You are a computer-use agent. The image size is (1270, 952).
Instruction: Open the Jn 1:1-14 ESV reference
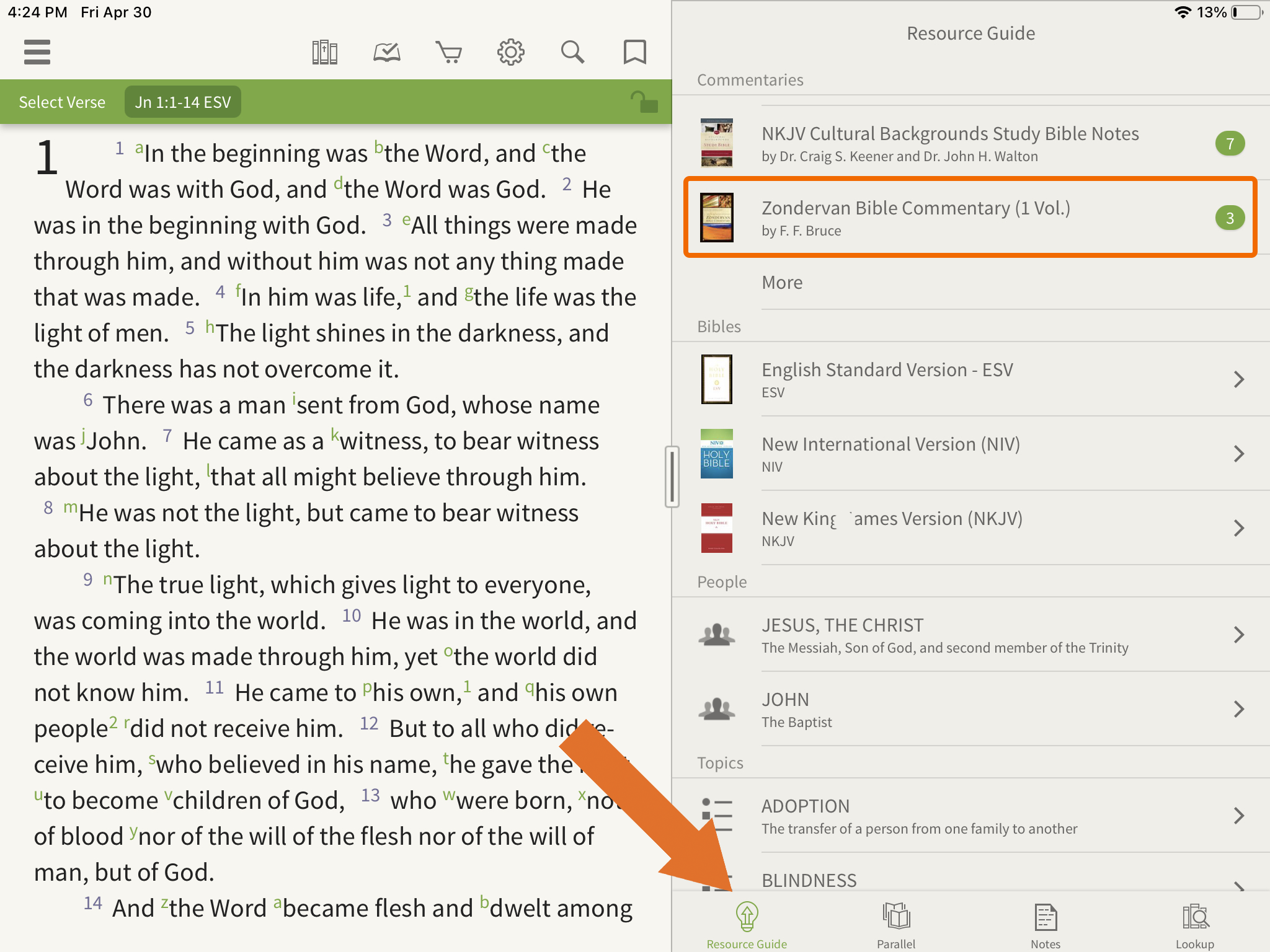click(x=183, y=102)
